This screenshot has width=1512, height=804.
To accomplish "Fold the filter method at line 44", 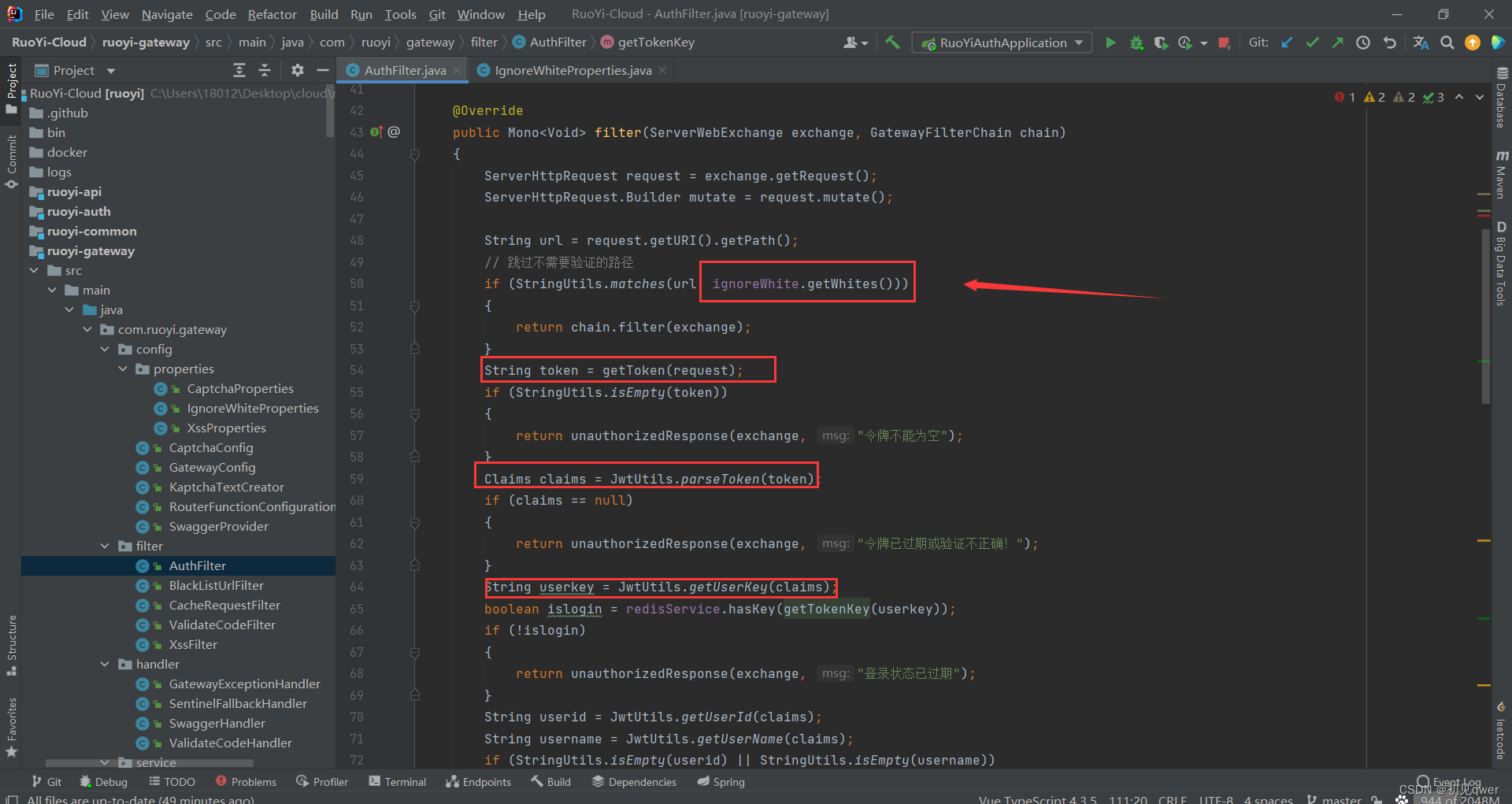I will 414,154.
